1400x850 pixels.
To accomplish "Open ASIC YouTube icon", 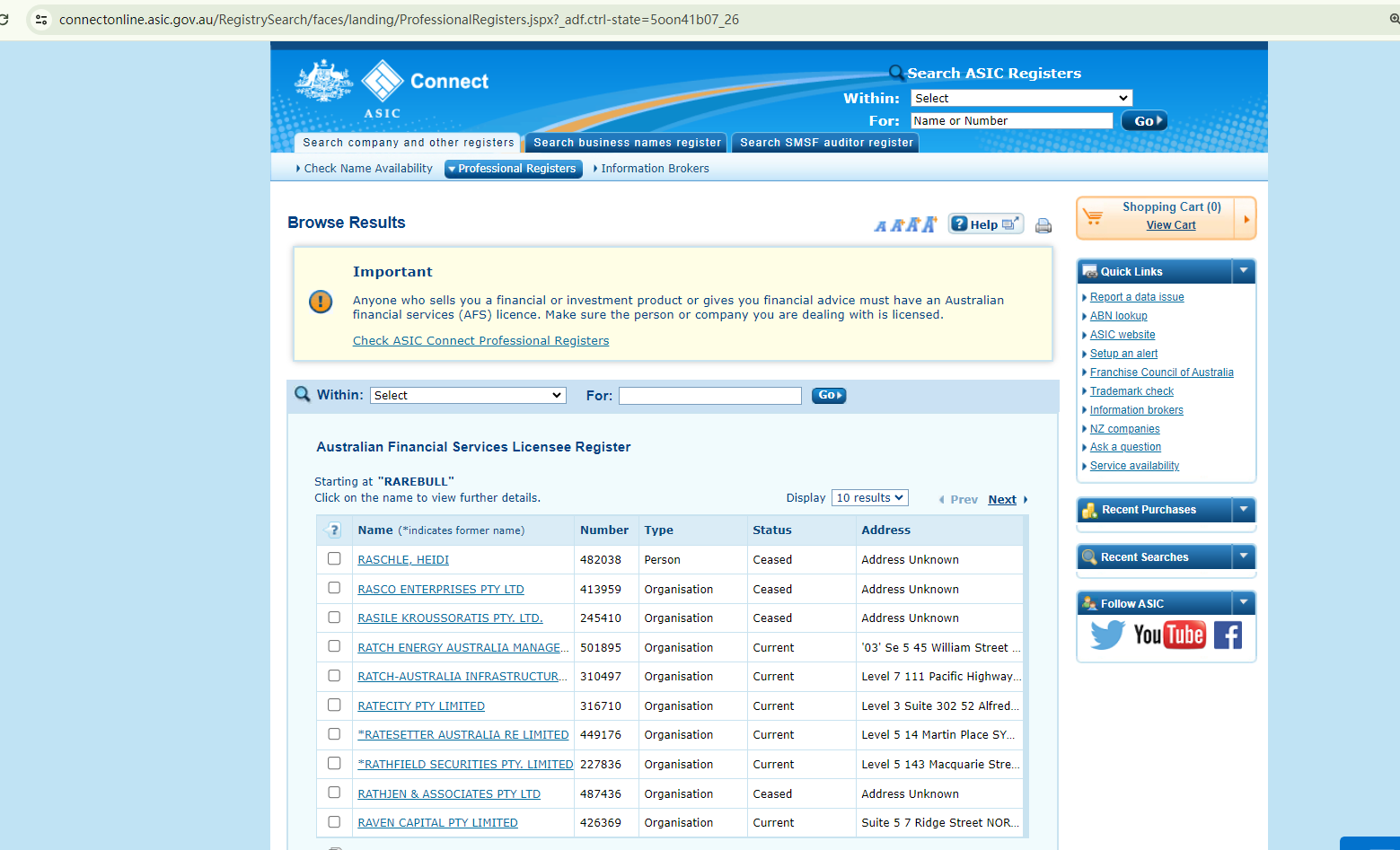I will click(1168, 635).
